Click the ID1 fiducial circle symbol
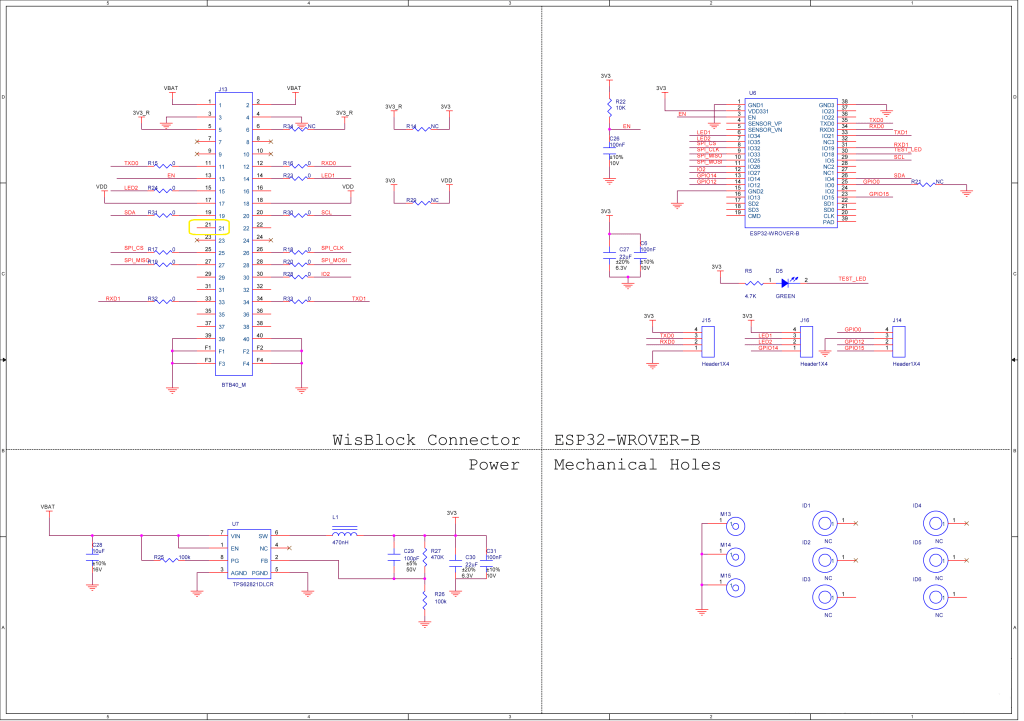The height and width of the screenshot is (721, 1024). click(824, 522)
